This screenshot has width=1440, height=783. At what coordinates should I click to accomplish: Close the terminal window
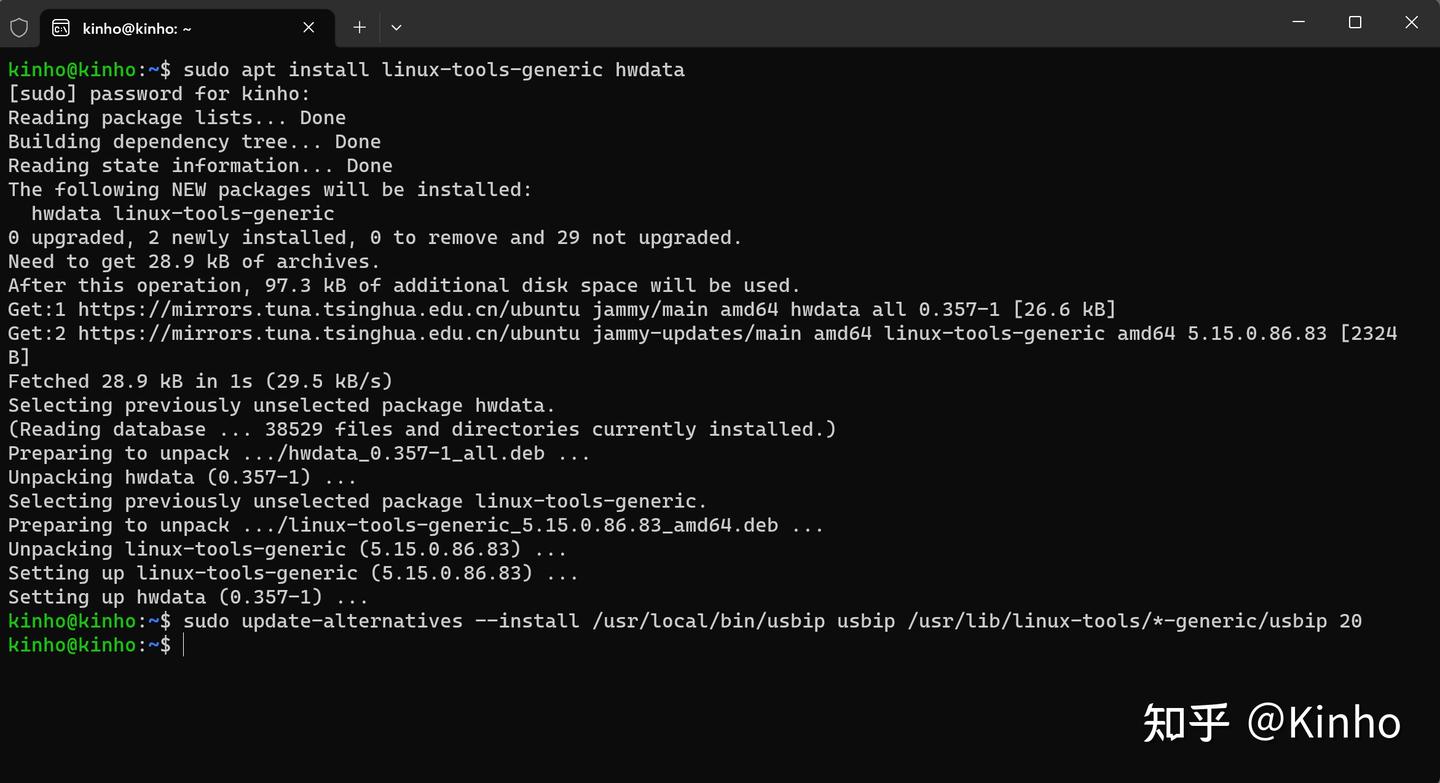pos(1411,22)
